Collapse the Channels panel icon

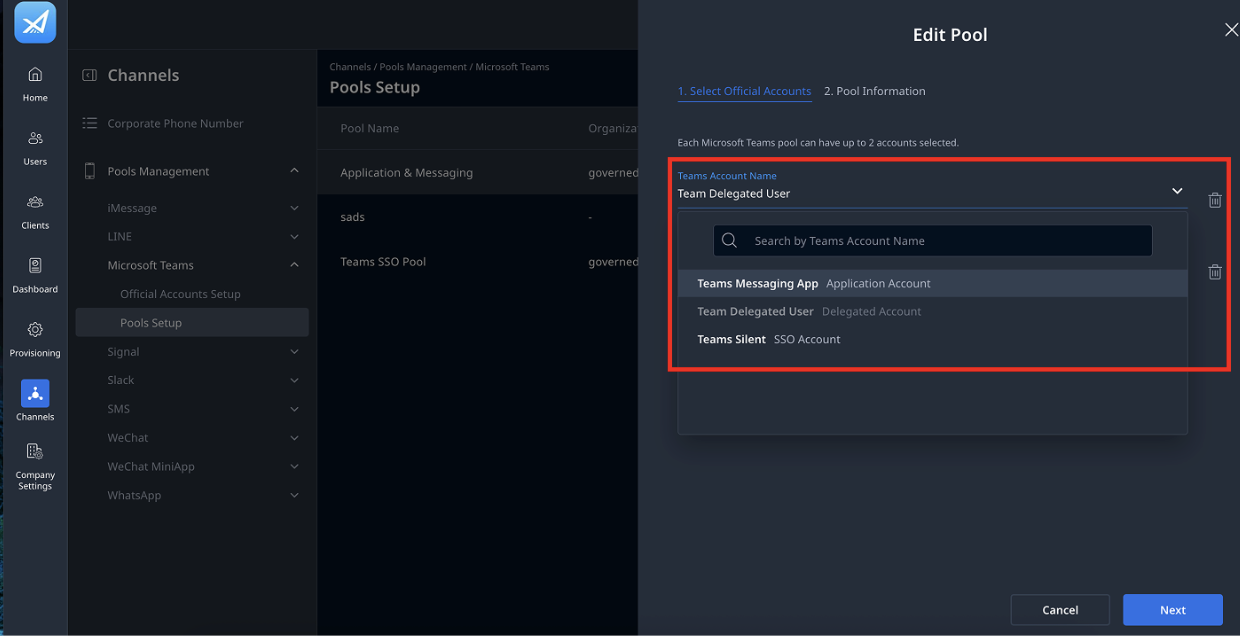point(89,75)
